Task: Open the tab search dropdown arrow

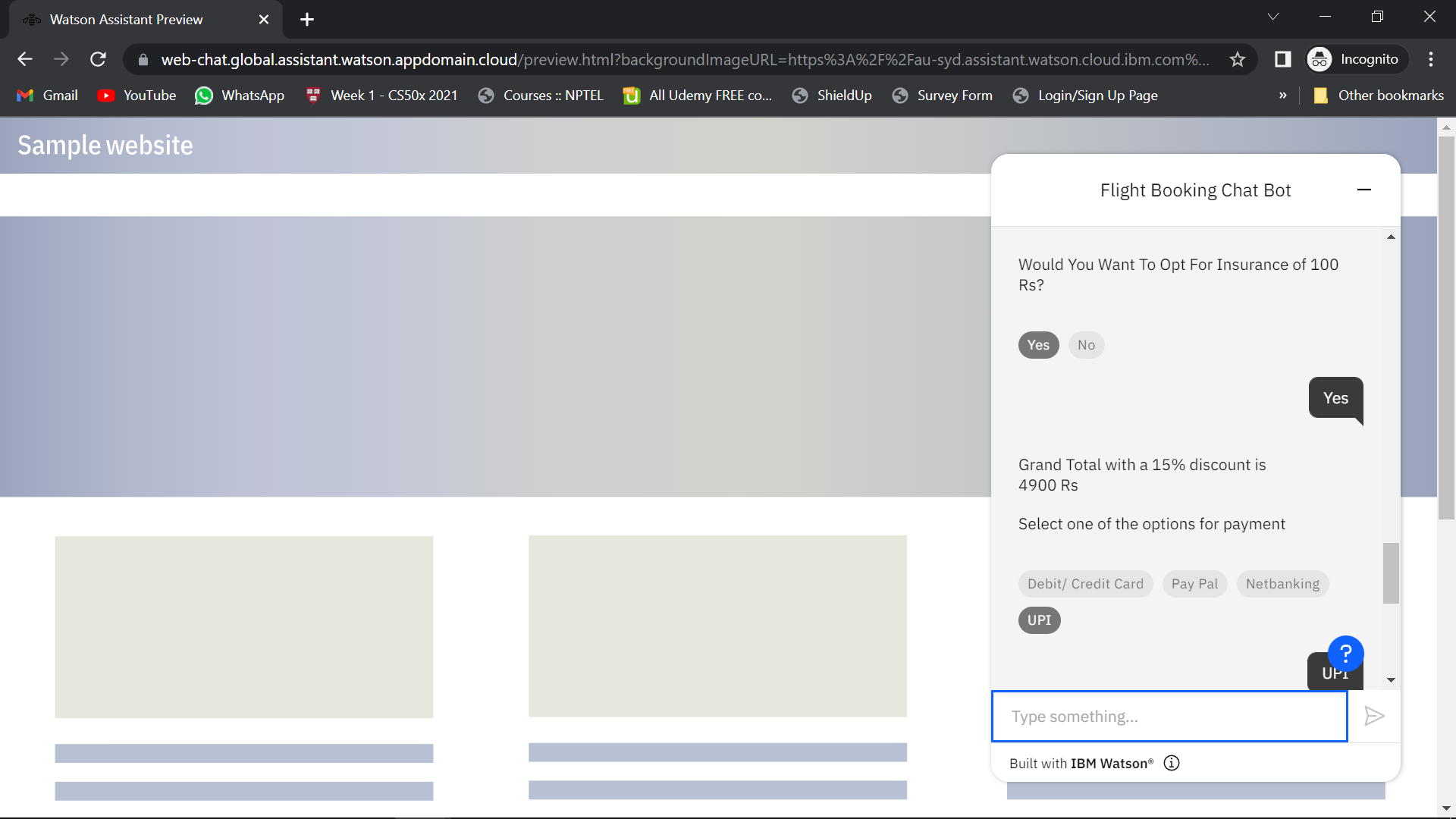Action: (x=1273, y=17)
